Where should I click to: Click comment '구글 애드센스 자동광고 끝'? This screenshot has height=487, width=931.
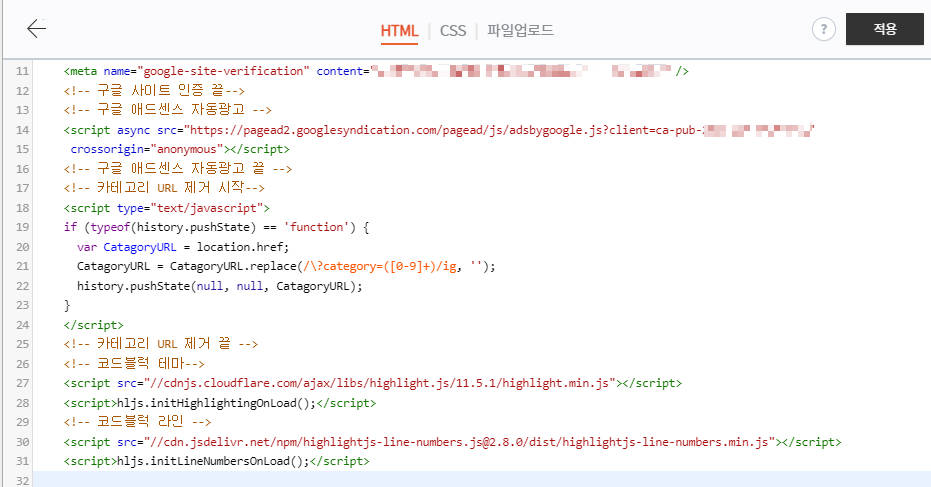(178, 169)
